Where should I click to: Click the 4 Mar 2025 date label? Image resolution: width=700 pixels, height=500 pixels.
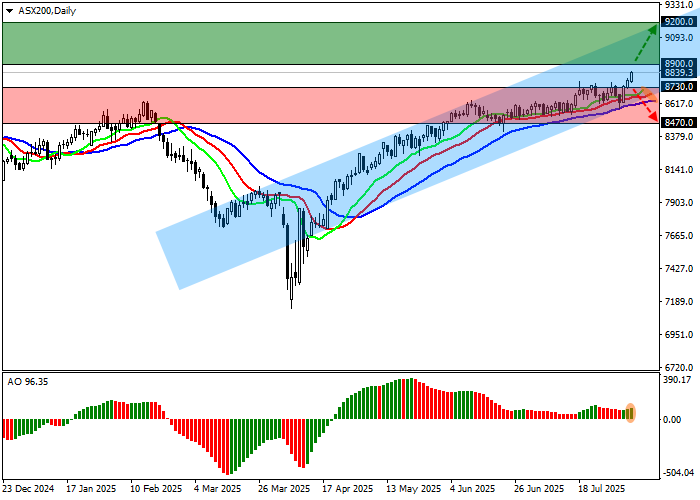coord(218,489)
